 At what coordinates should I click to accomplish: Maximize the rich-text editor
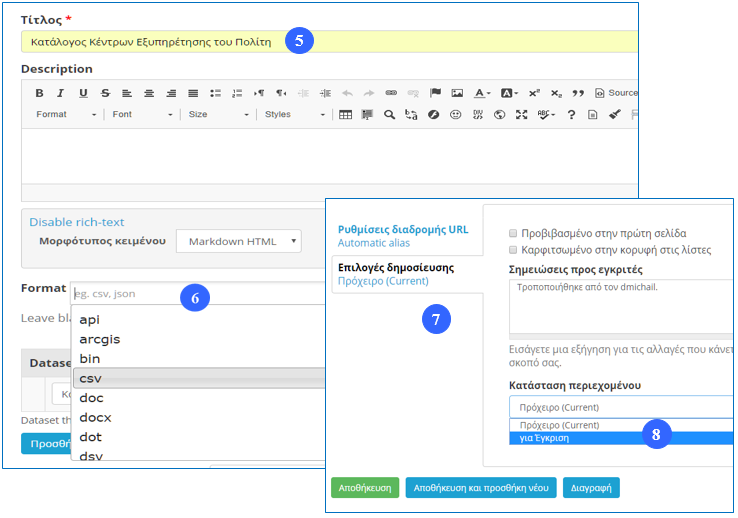tap(521, 115)
